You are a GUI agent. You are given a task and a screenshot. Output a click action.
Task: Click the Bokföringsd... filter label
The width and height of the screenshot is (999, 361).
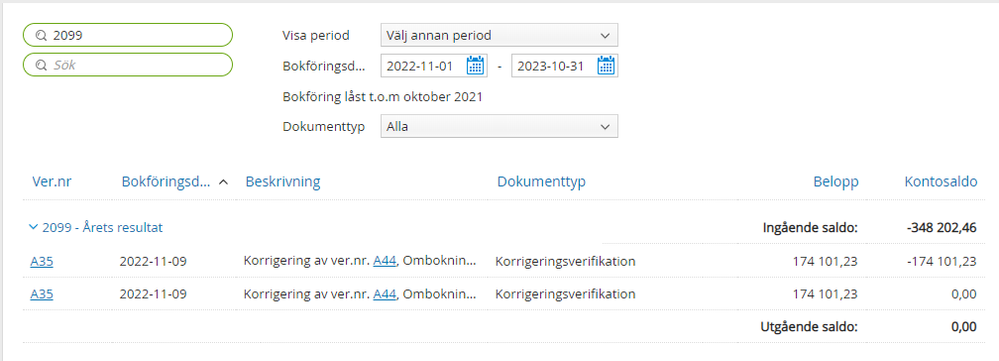pos(324,66)
